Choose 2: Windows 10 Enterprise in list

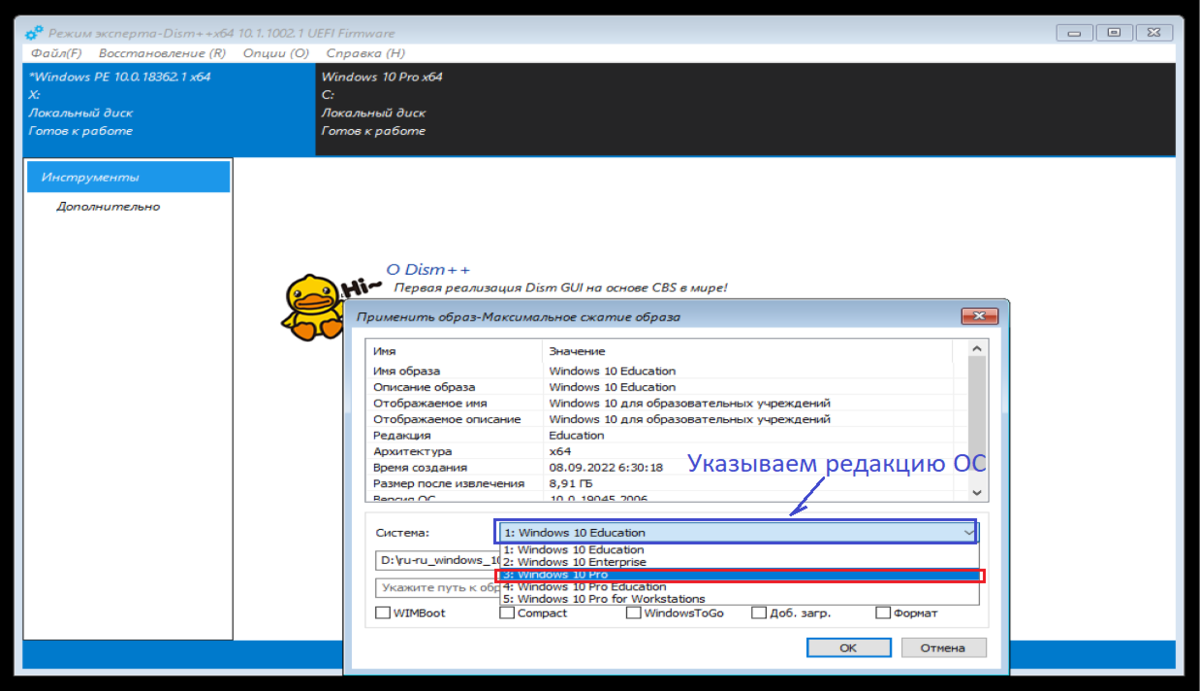point(739,562)
